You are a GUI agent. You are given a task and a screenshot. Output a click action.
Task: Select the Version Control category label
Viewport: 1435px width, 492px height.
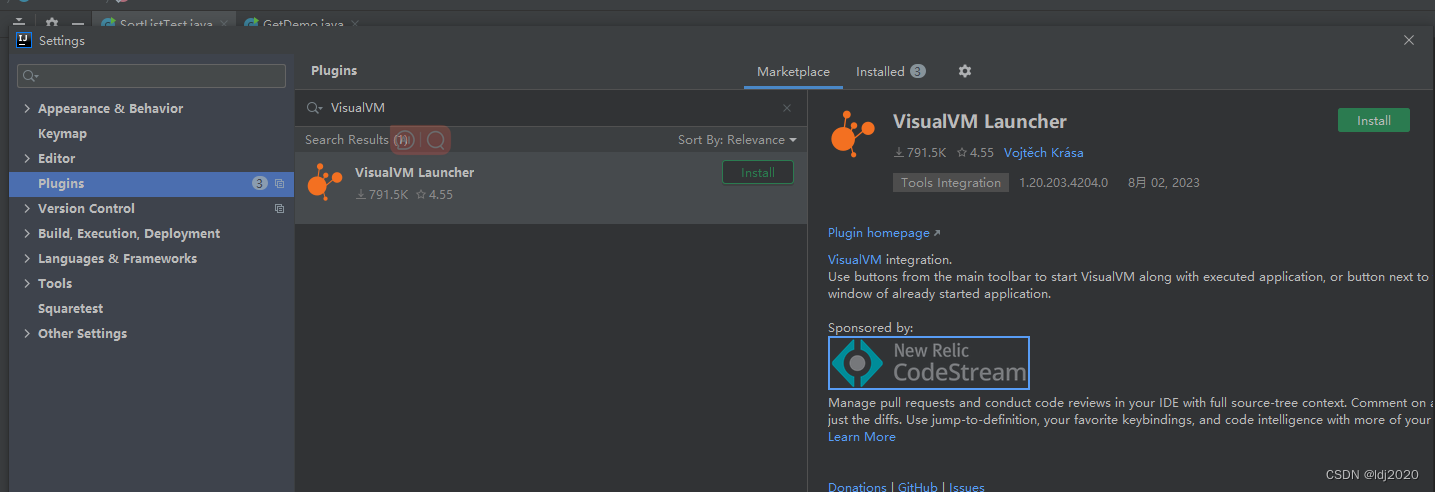point(86,209)
